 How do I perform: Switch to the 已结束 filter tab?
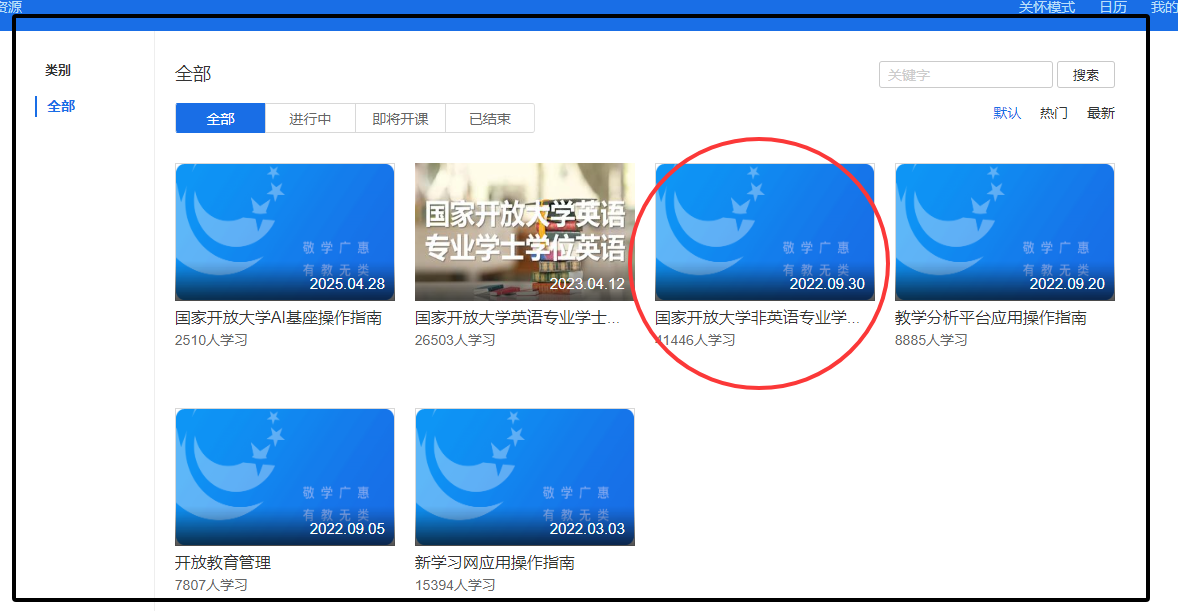[490, 119]
